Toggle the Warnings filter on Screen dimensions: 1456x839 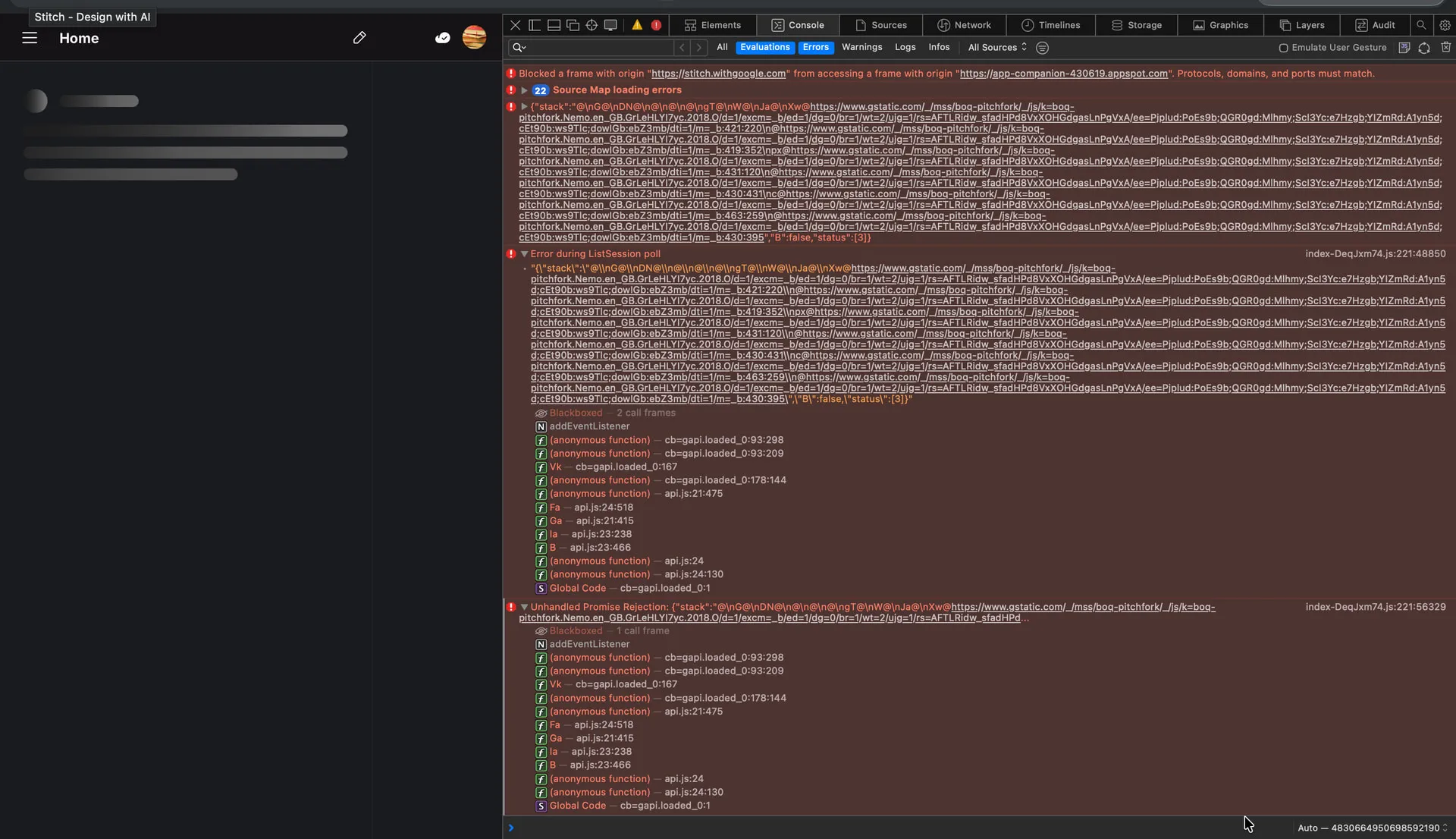coord(861,47)
